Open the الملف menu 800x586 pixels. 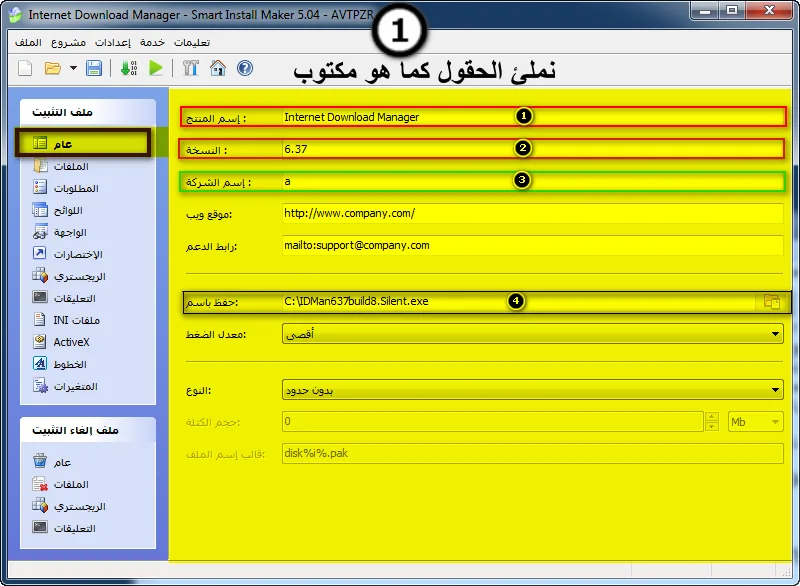(28, 42)
